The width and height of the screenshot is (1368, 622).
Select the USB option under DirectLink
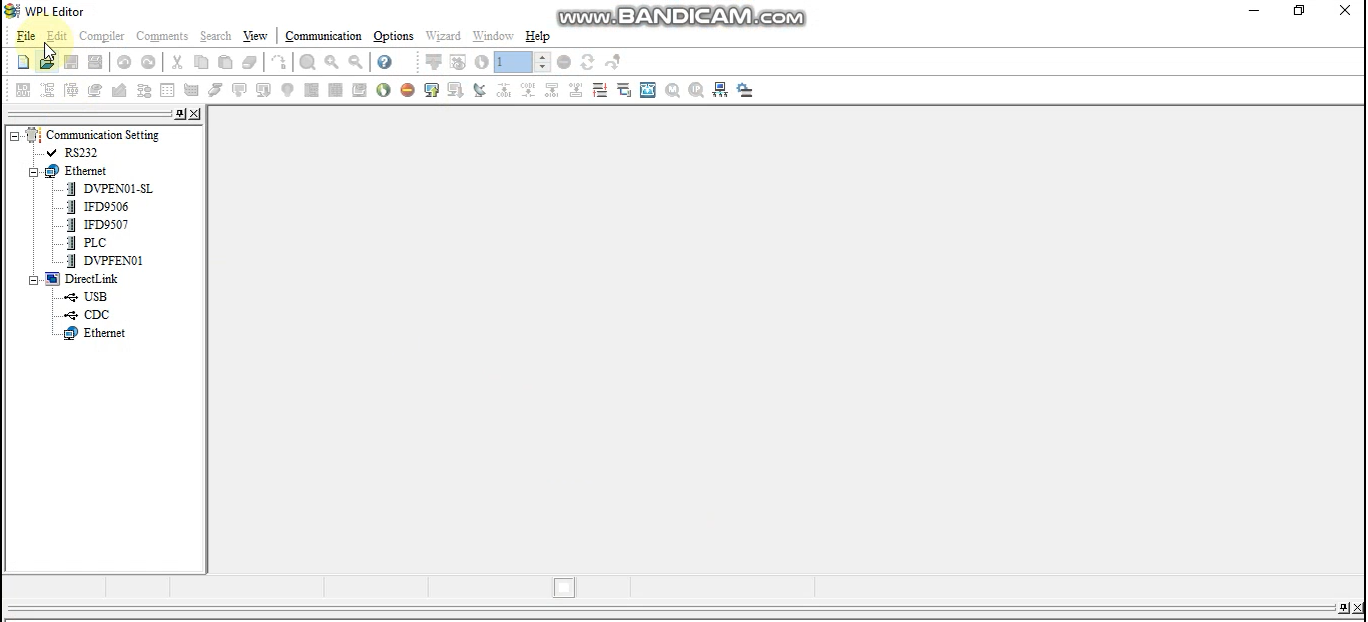[x=95, y=297]
